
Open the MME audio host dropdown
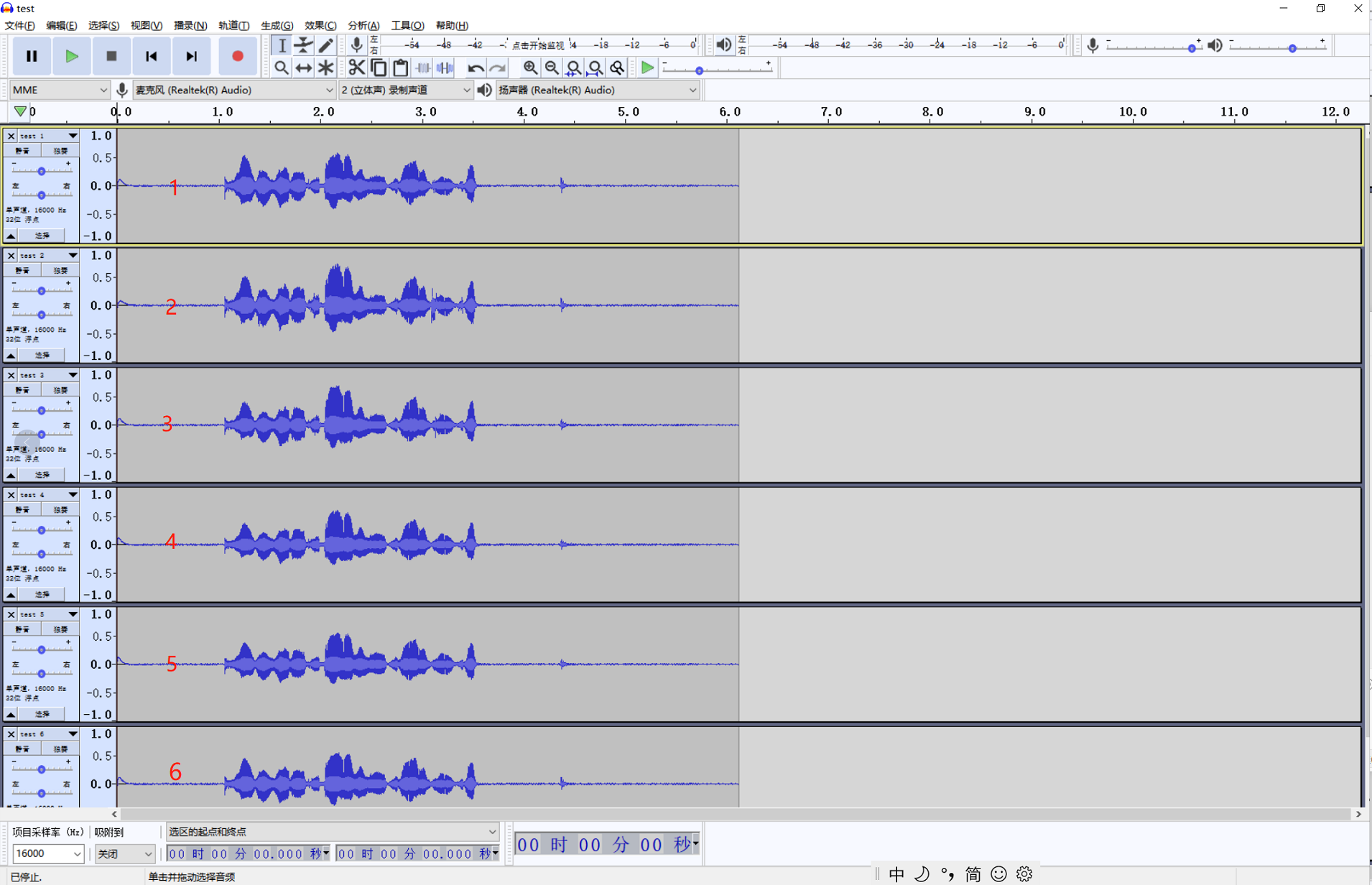(60, 90)
